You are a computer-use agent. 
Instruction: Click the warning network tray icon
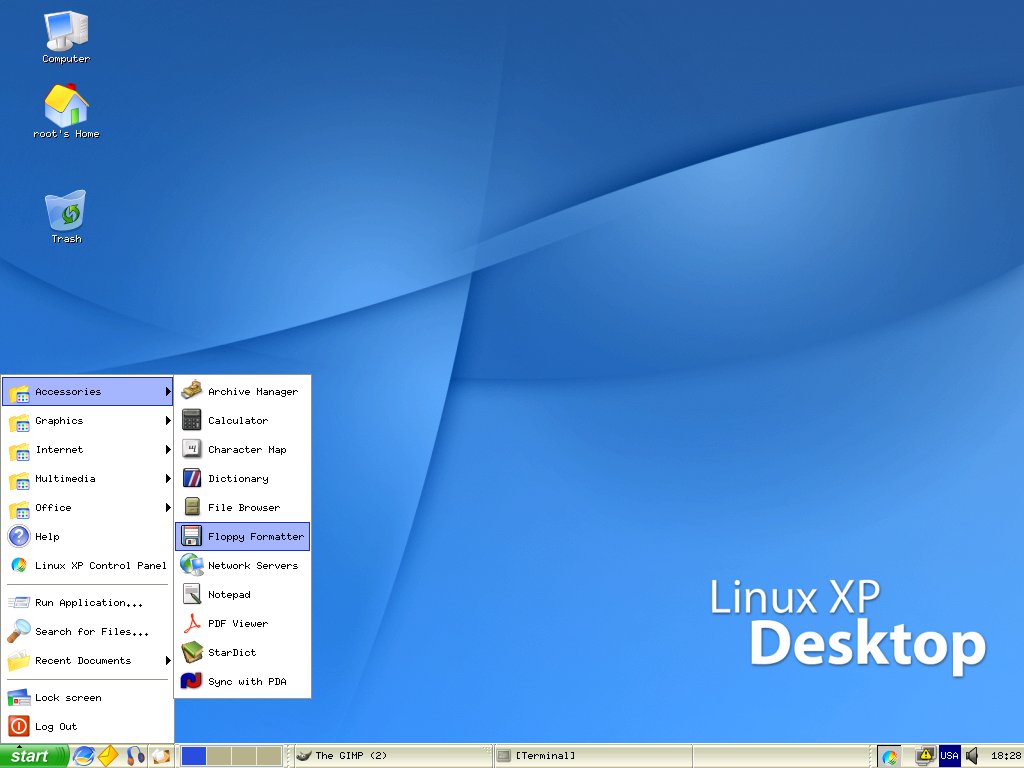click(x=925, y=756)
